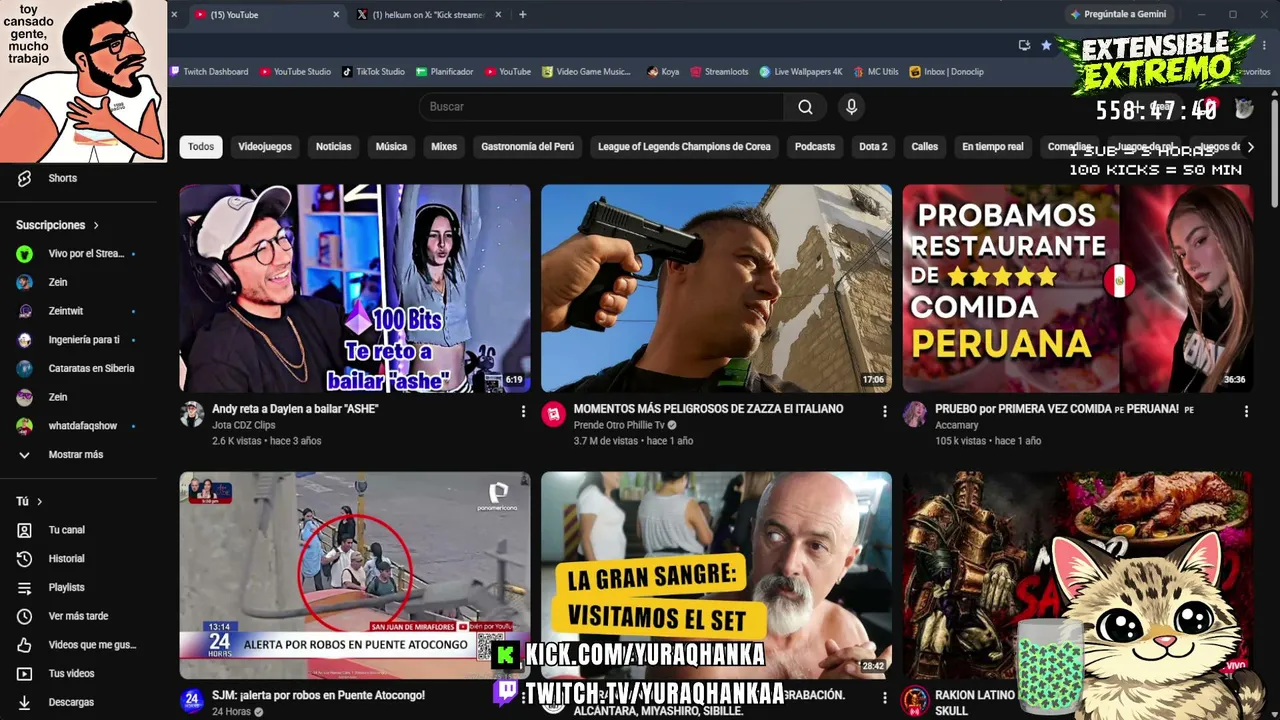Filter feed by Podcasts

point(815,147)
